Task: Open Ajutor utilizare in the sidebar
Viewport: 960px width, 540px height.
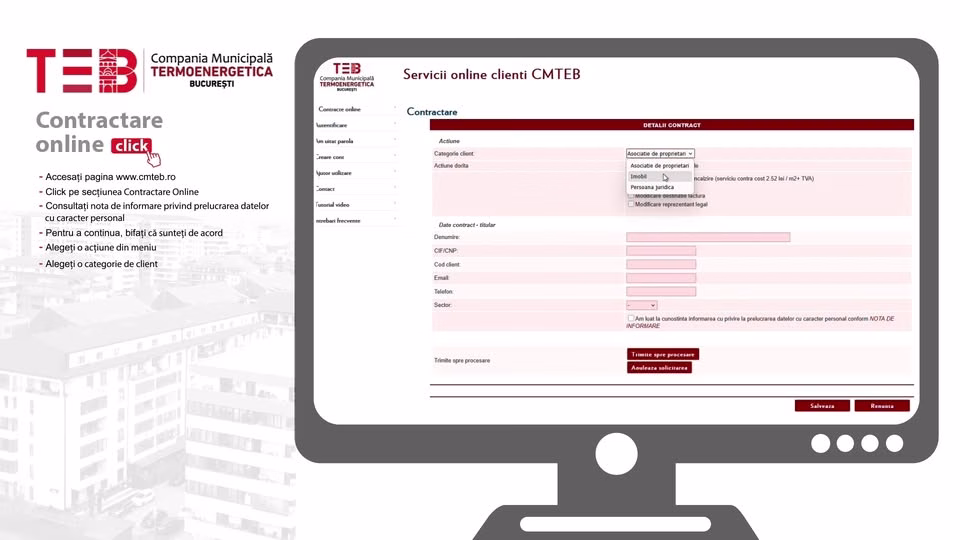Action: click(334, 173)
